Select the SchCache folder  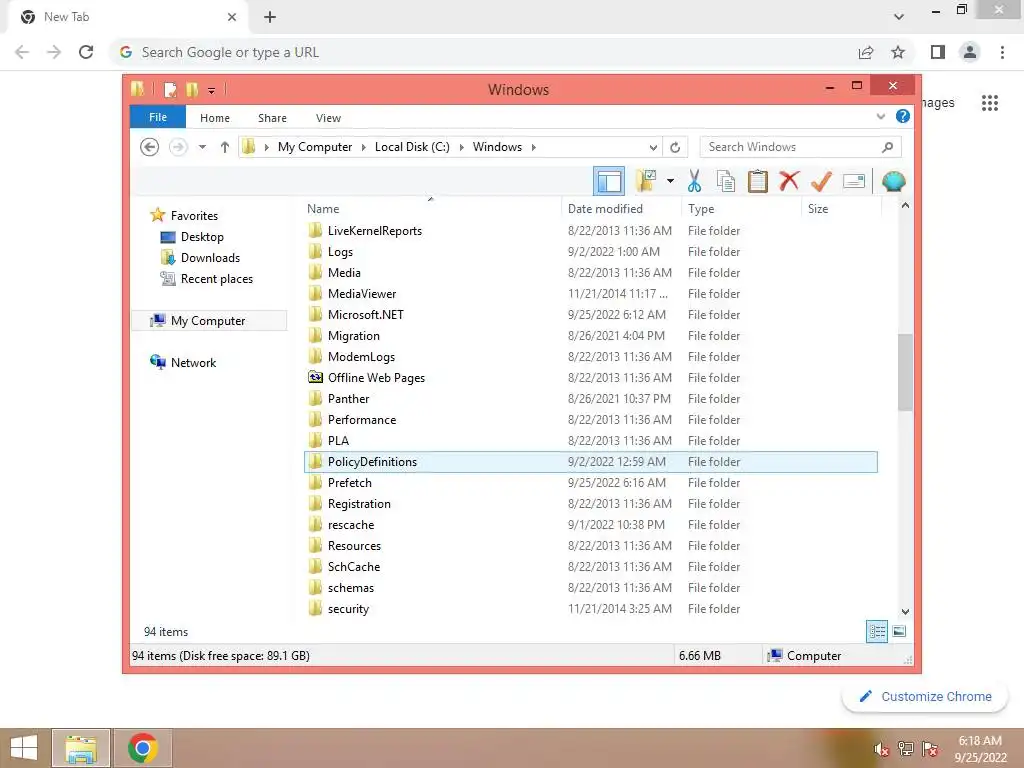click(590, 566)
